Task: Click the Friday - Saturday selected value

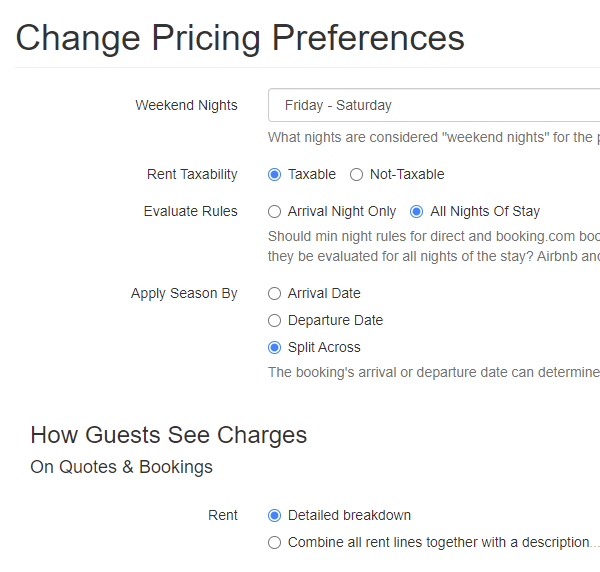Action: pos(338,105)
